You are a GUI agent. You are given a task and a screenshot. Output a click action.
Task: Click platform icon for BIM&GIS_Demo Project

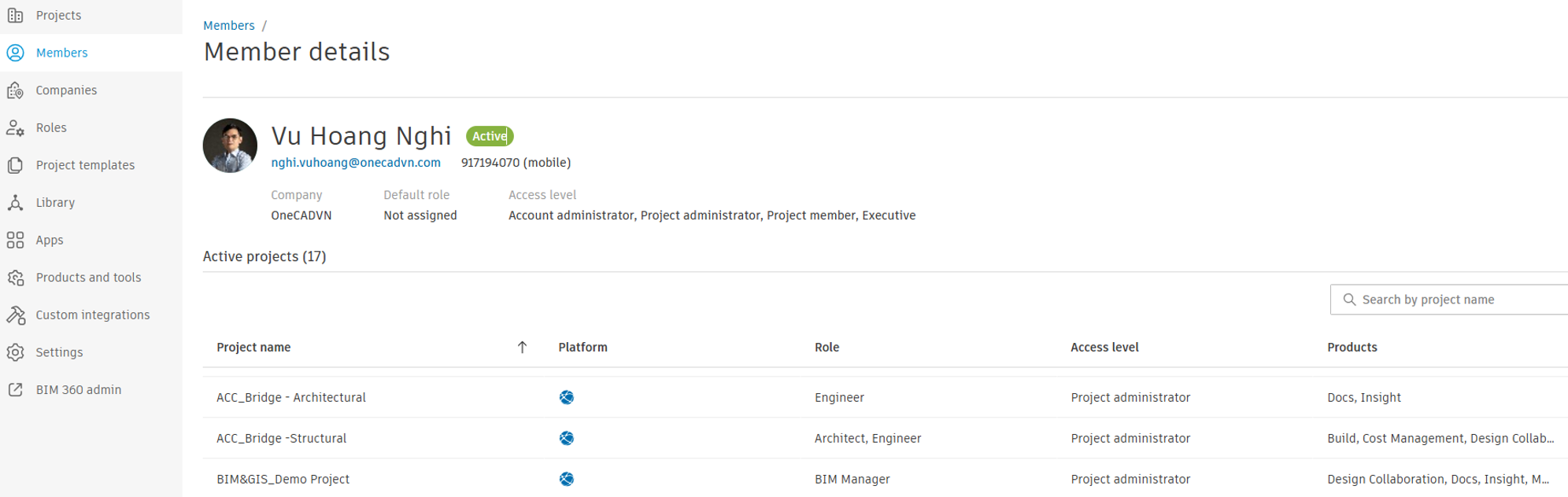(567, 479)
